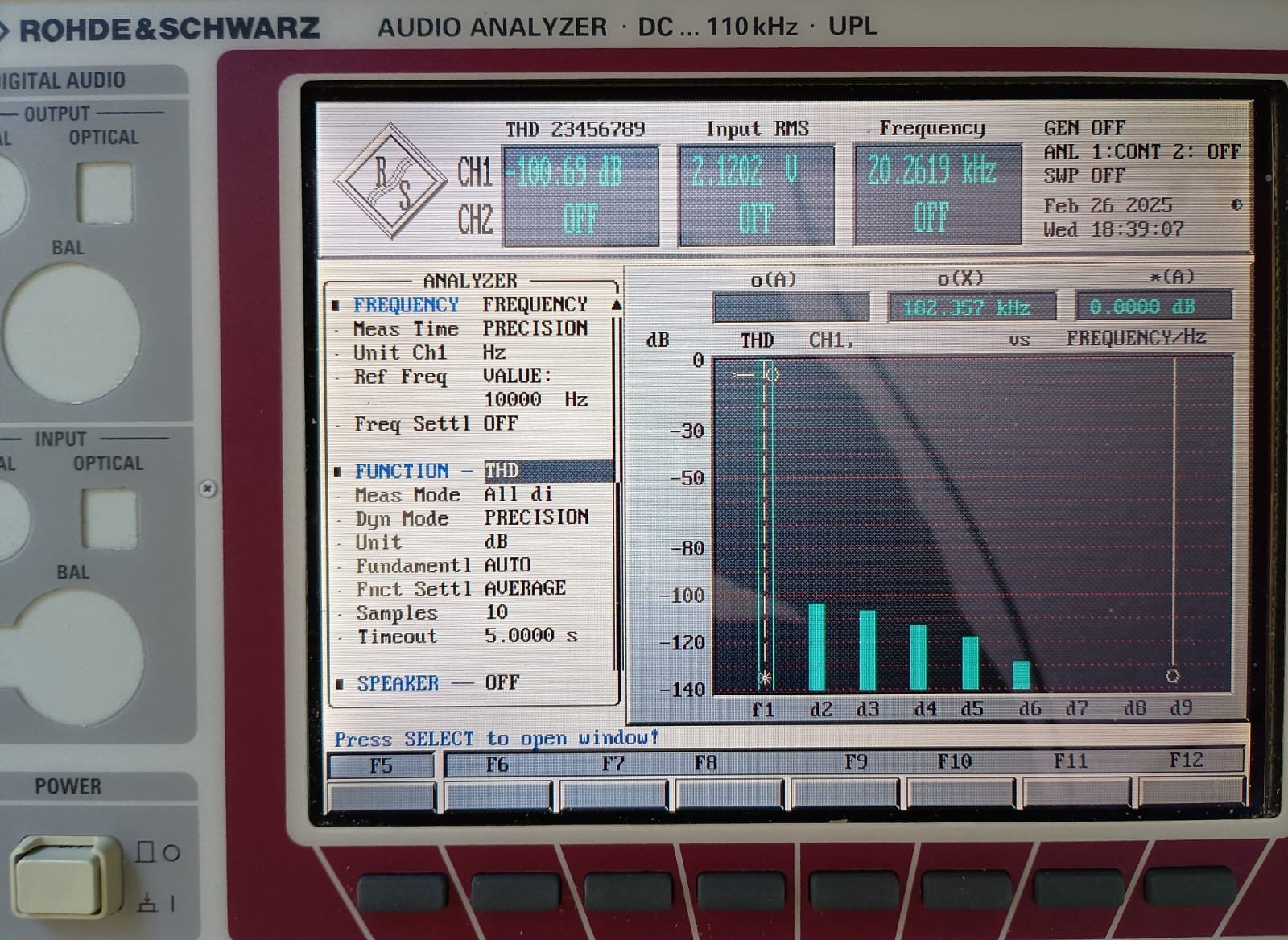This screenshot has height=940, width=1288.
Task: Open the ANALYZER panel title
Action: point(470,281)
